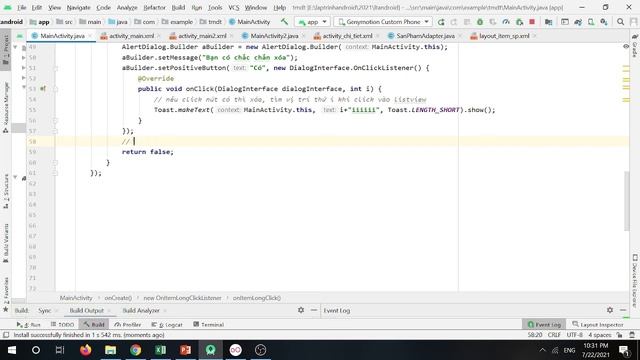
Task: Hide the Build panel with minus icon
Action: (313, 310)
